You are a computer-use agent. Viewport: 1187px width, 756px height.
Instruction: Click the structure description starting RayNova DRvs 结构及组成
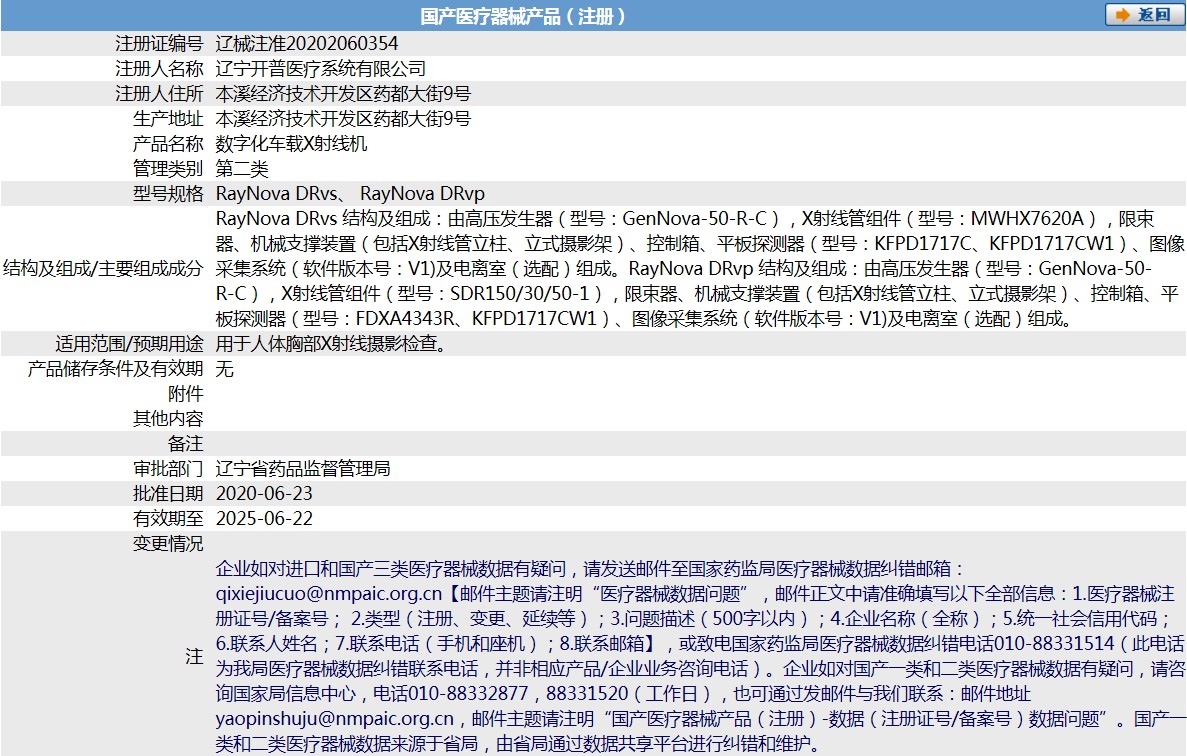point(699,269)
